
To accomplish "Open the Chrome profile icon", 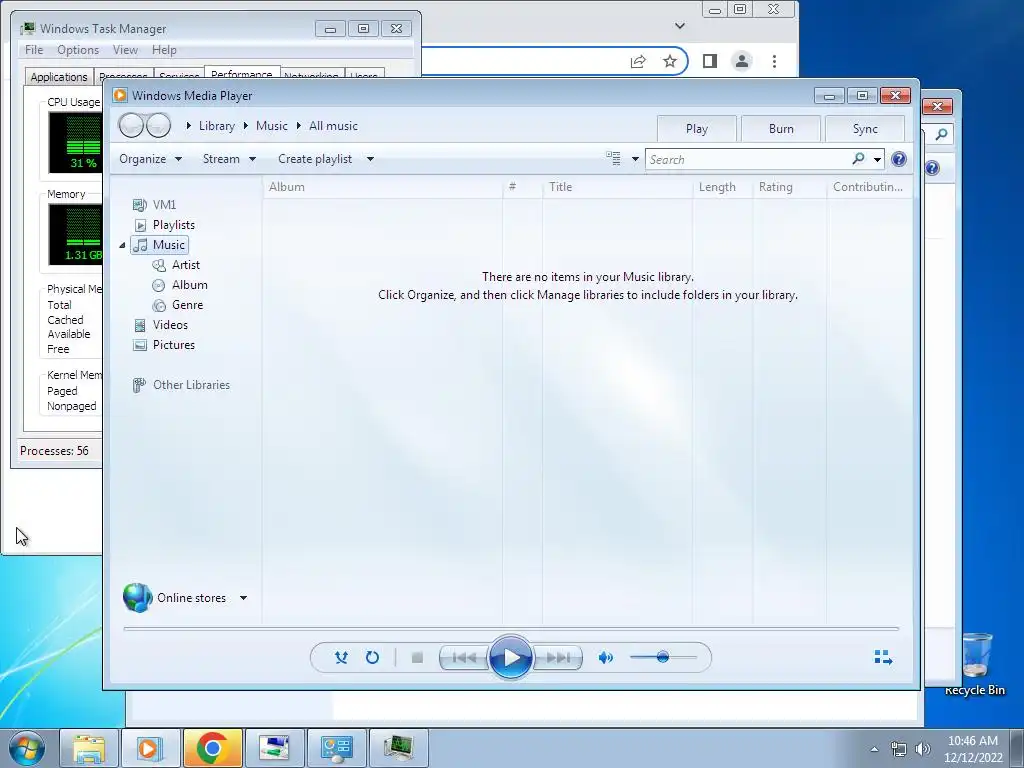I will [742, 61].
